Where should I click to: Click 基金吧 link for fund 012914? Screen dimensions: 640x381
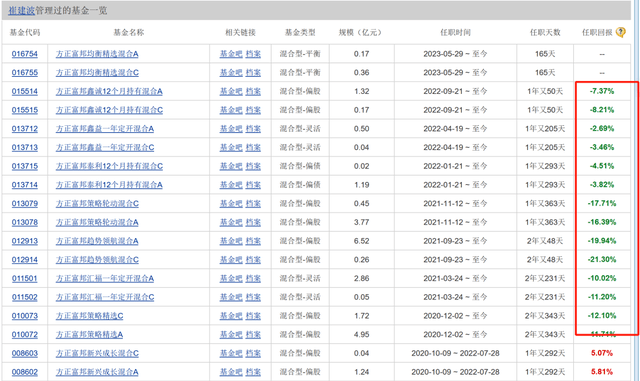click(231, 260)
